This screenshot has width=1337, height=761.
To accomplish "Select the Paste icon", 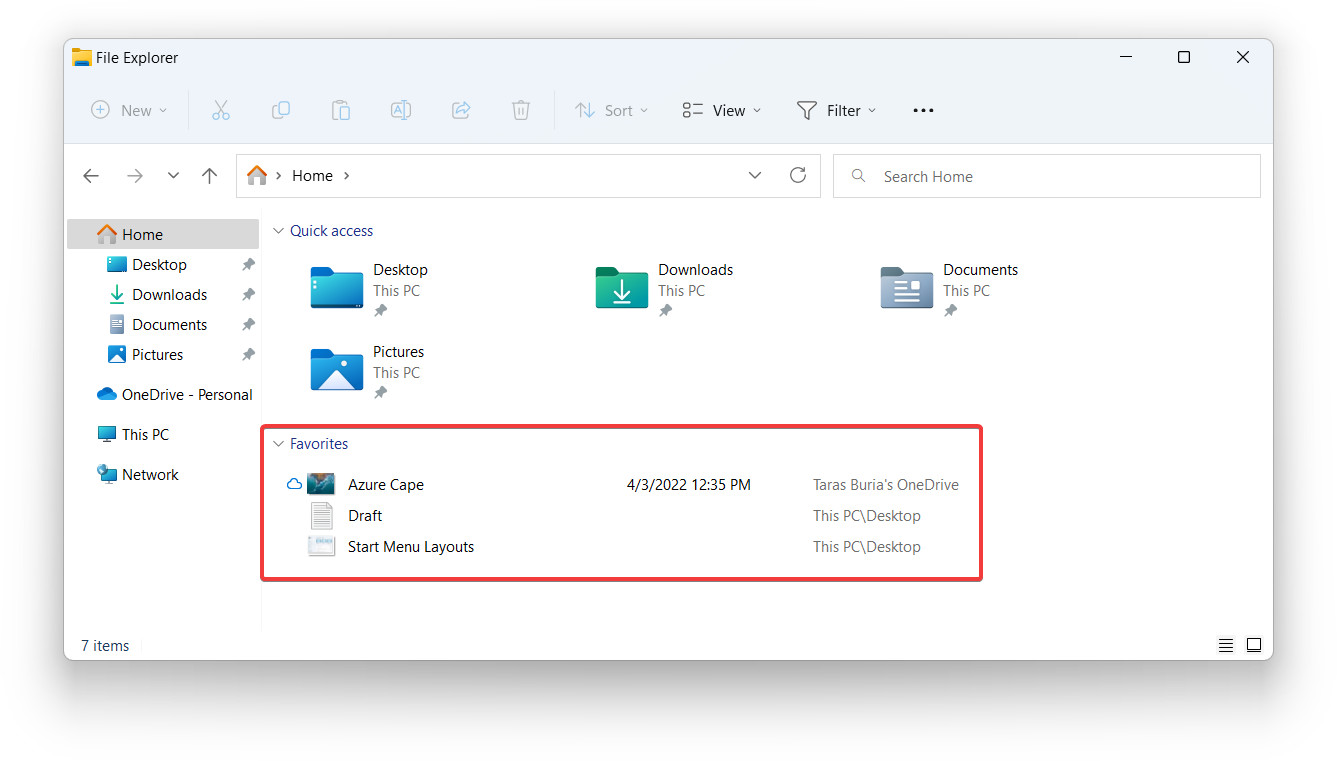I will pyautogui.click(x=340, y=110).
